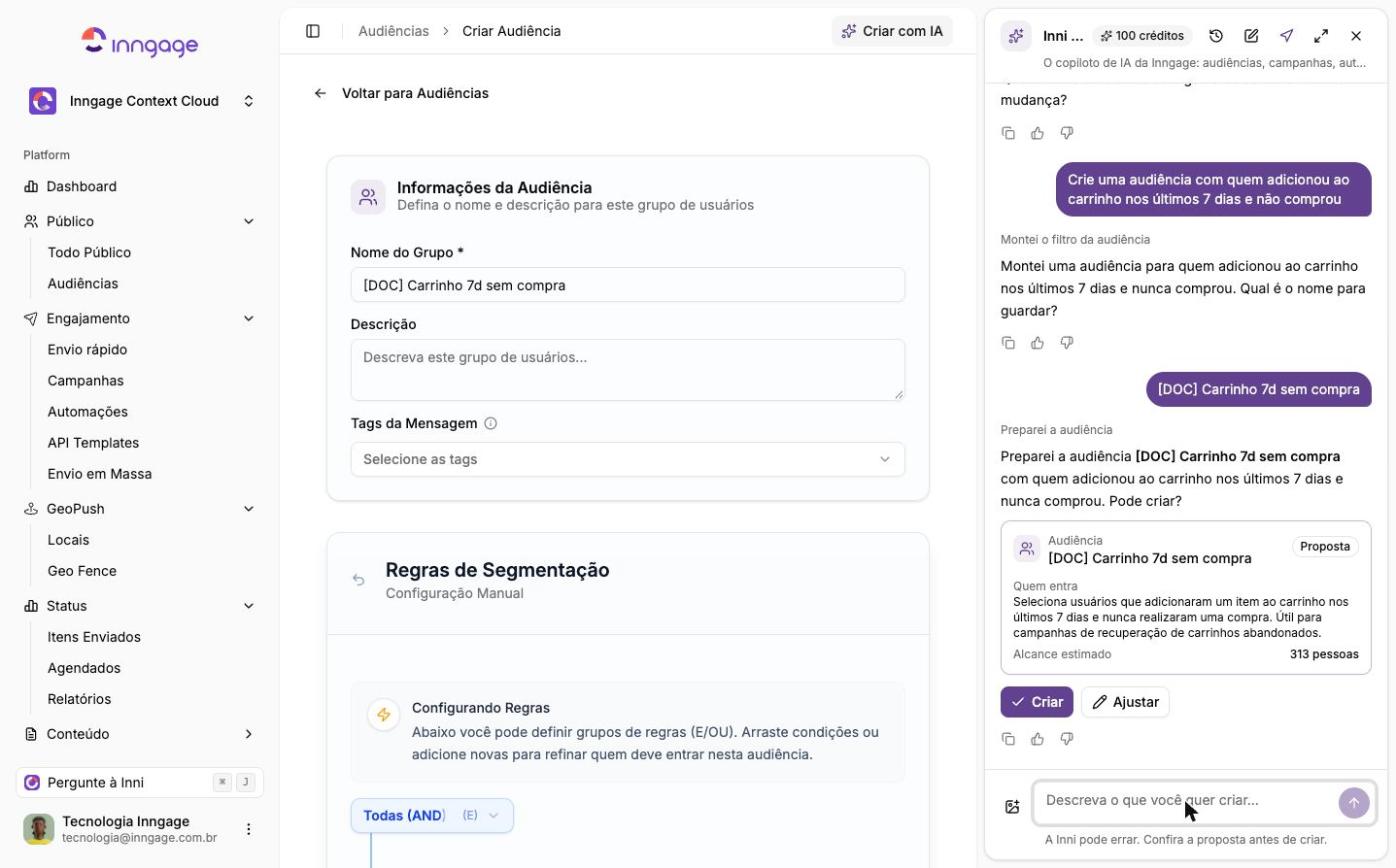Thumbs down the 'Montei uma audiência' reply
Screen dimensions: 1396x868
(1066, 343)
